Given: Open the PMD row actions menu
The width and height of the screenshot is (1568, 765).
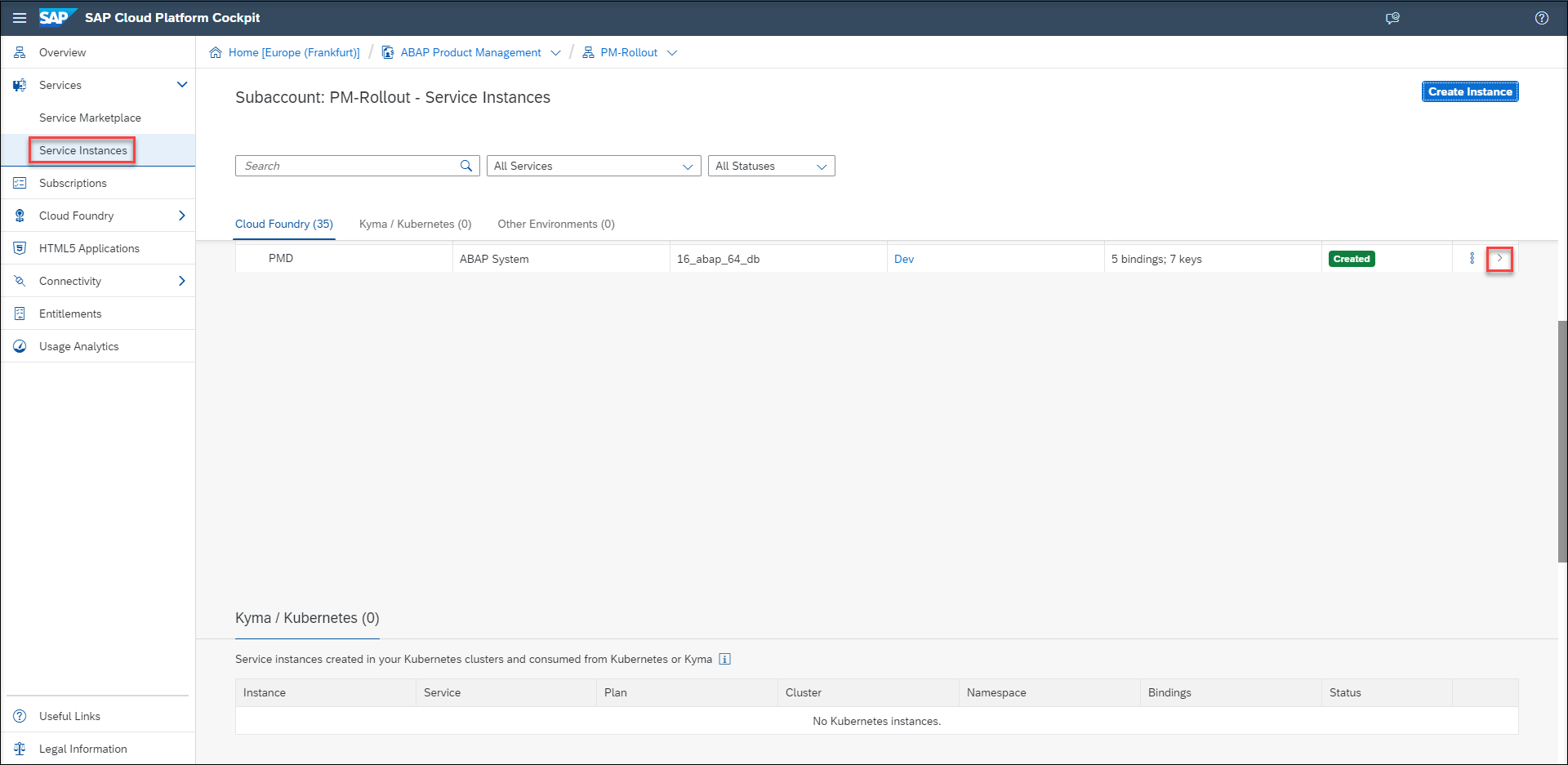Looking at the screenshot, I should 1472,259.
